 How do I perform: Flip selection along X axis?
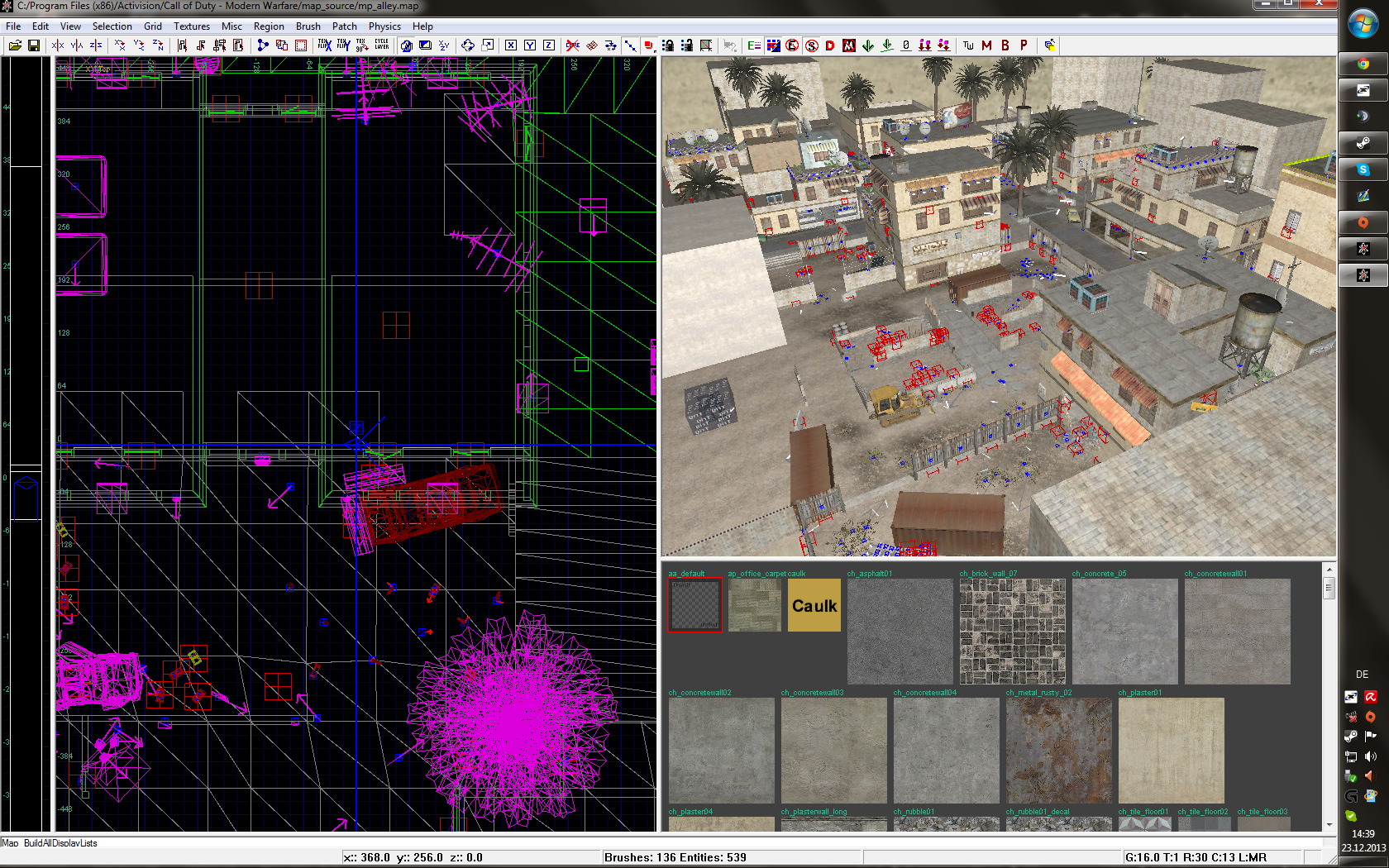tap(58, 45)
